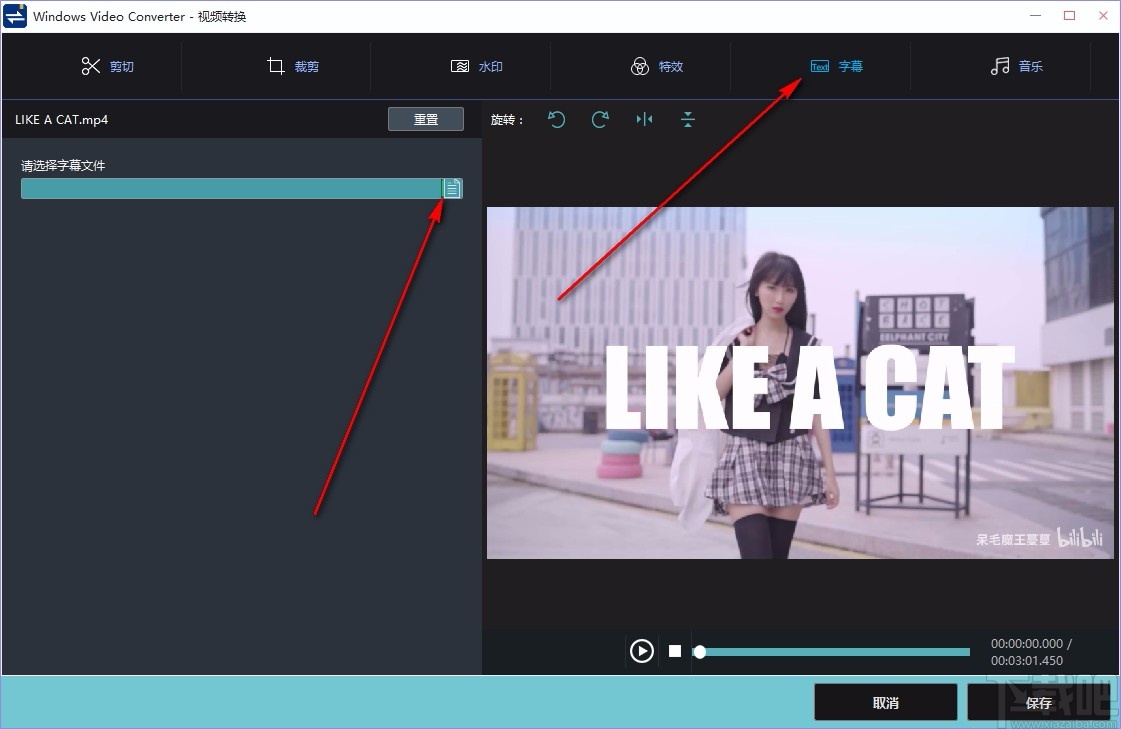Click the horizontal flip icon
Screen dimensions: 1121x729
pyautogui.click(x=644, y=119)
